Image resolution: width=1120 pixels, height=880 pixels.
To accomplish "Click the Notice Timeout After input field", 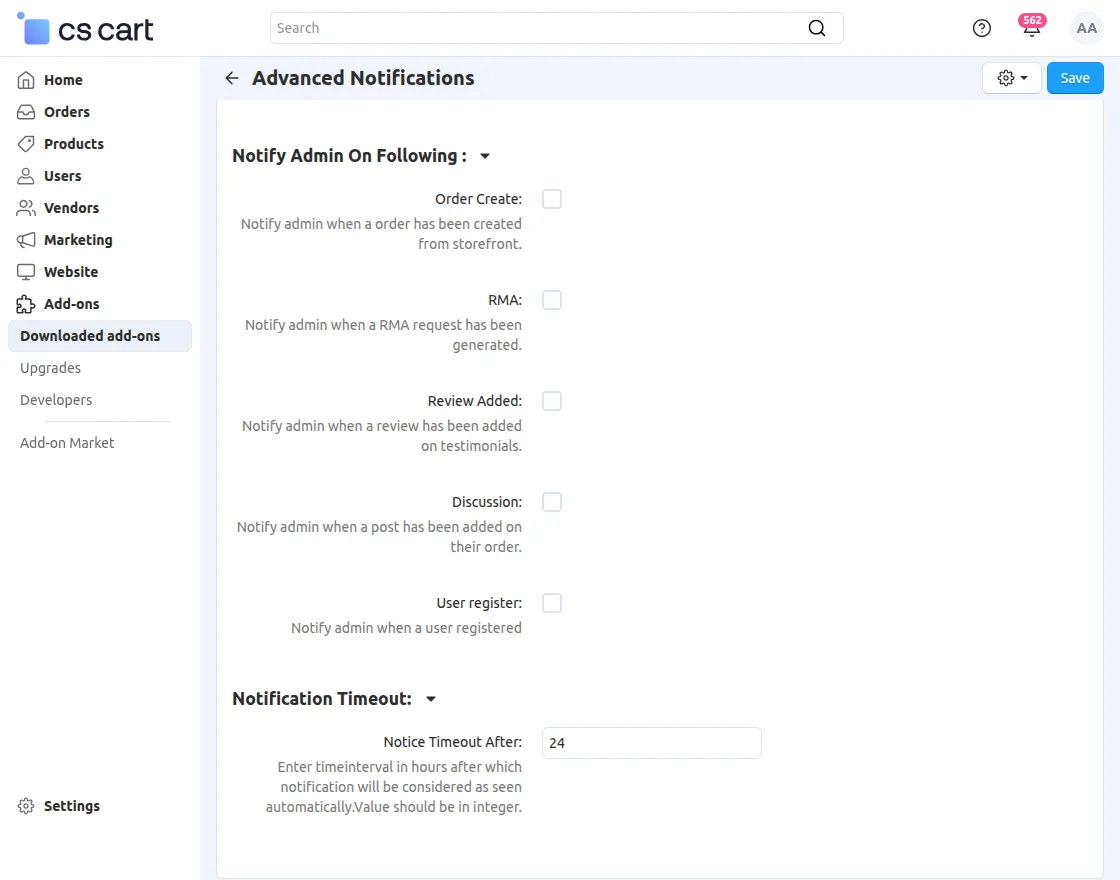I will coord(651,743).
